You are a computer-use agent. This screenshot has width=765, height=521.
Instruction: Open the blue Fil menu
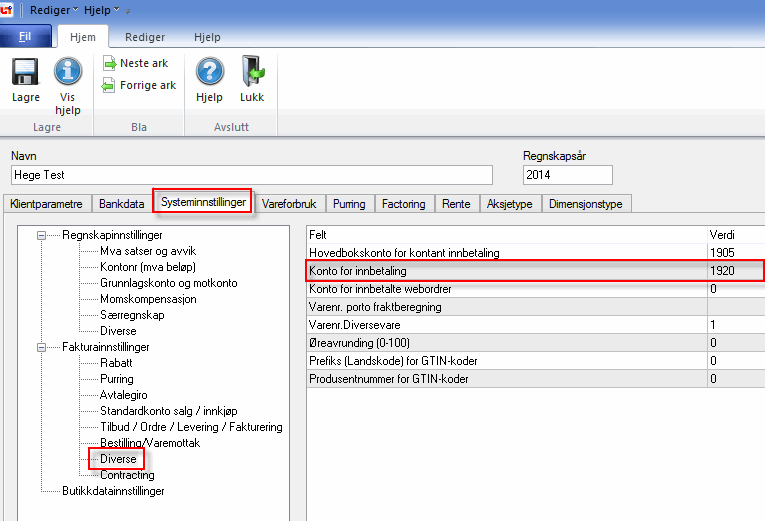point(26,37)
